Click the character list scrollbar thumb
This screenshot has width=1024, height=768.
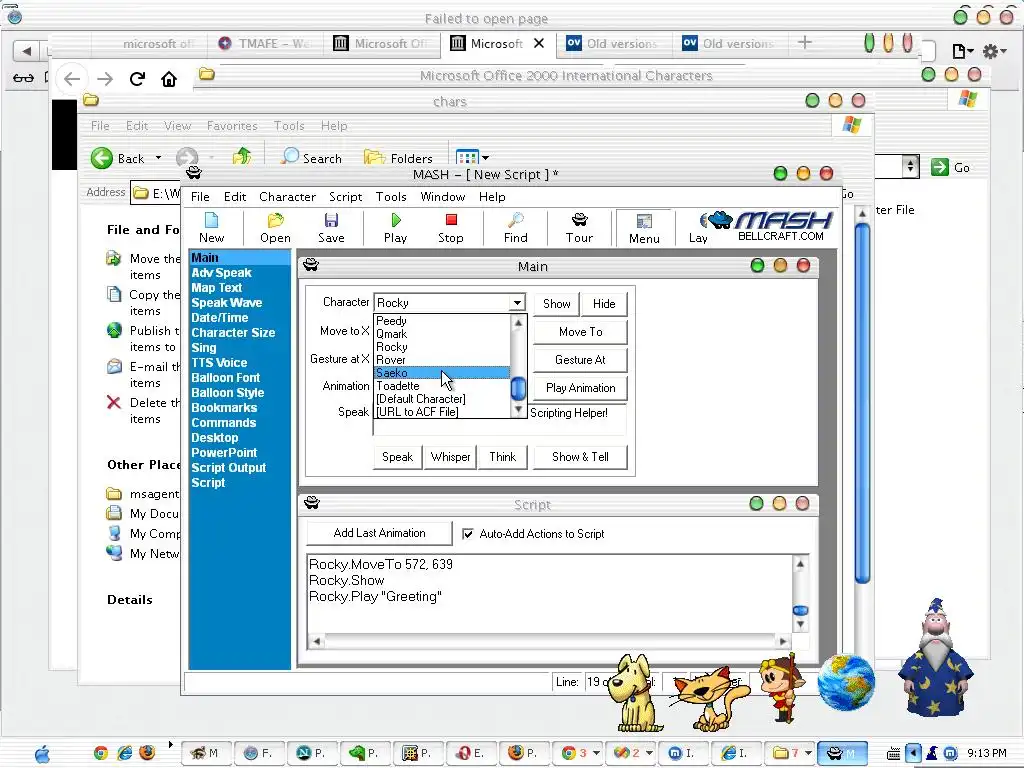click(x=518, y=389)
